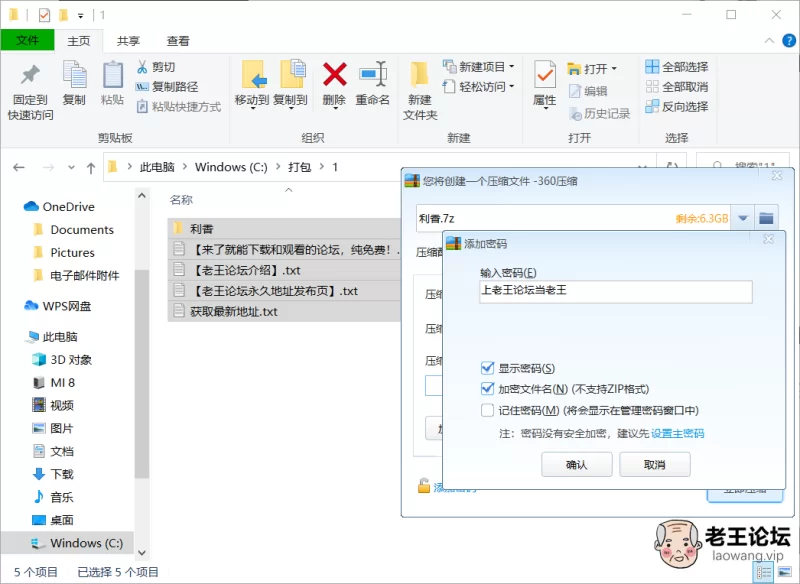Click the 确认 button
800x584 pixels.
[577, 464]
